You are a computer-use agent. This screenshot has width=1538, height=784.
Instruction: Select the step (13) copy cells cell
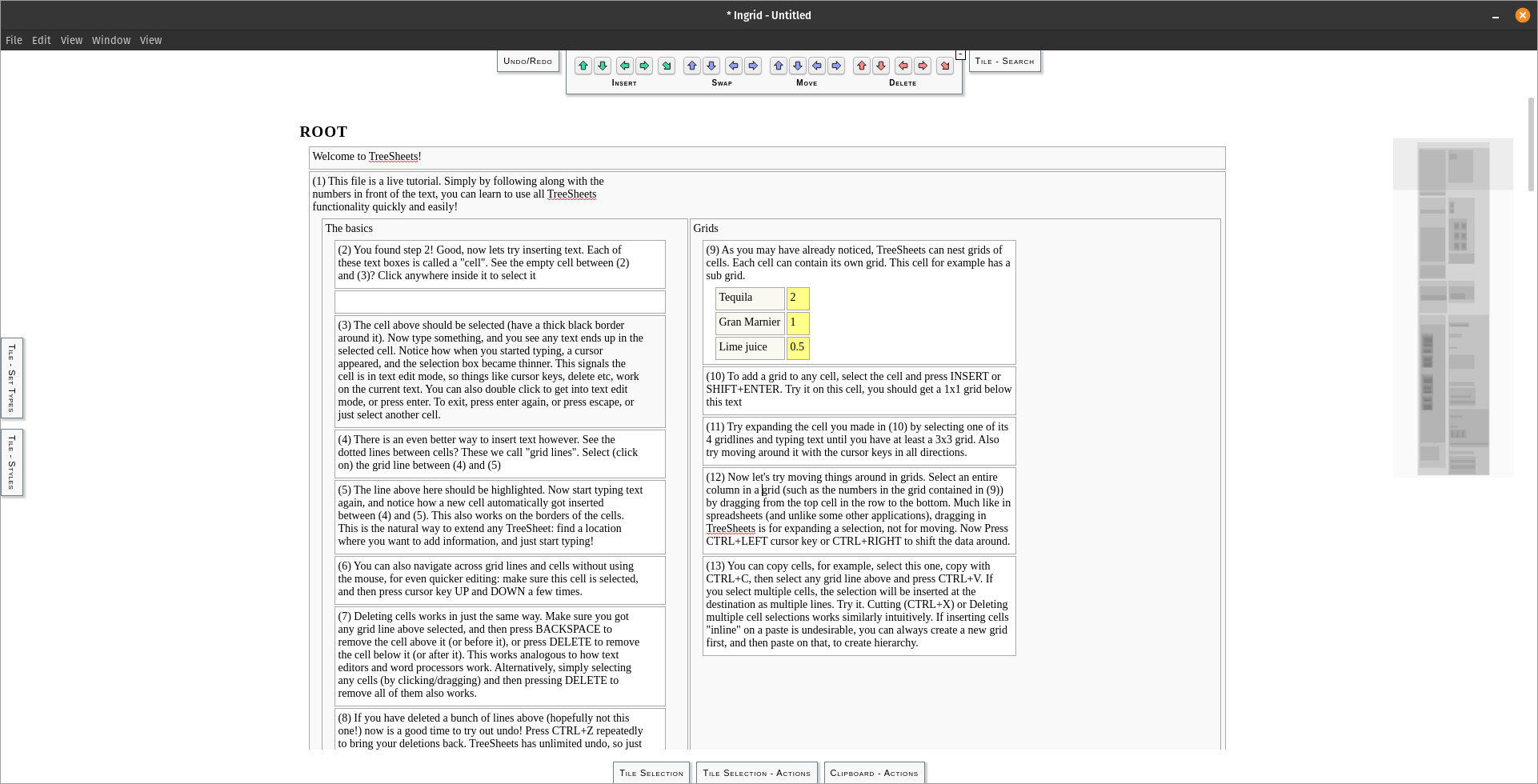tap(859, 605)
